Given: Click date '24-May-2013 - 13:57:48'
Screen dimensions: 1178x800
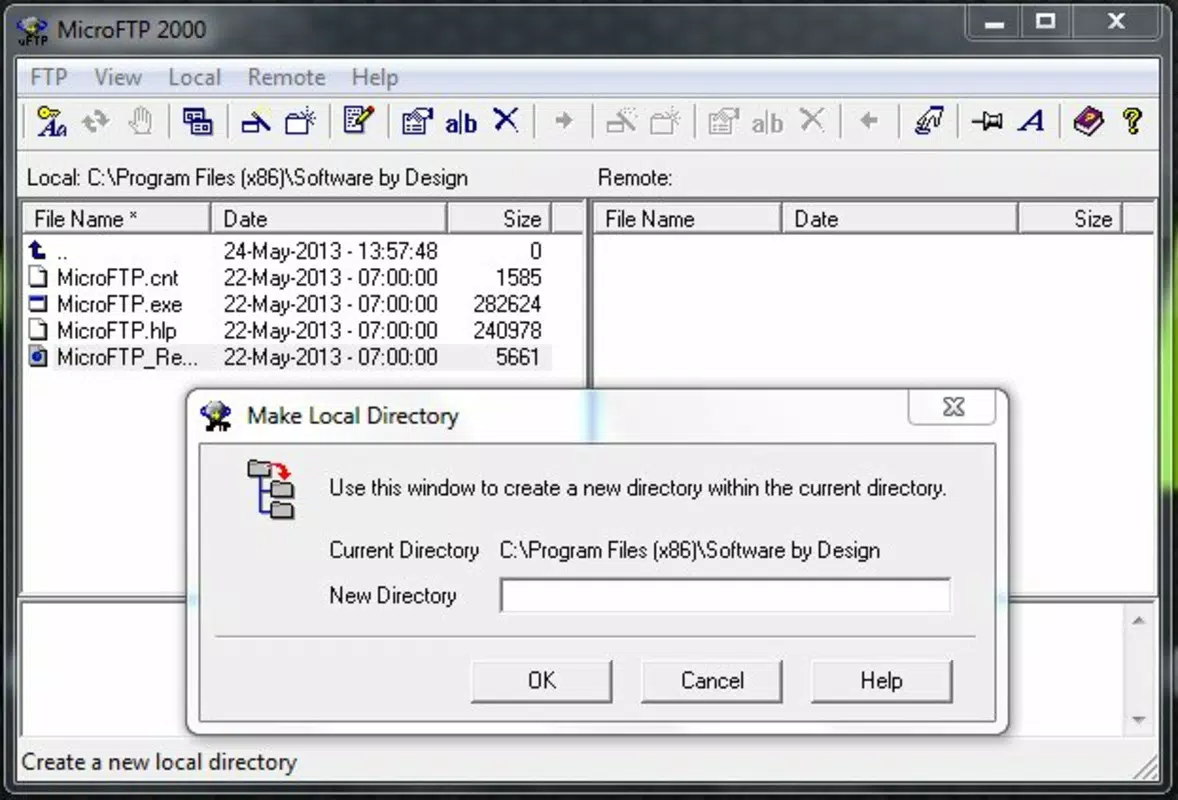Looking at the screenshot, I should point(331,251).
